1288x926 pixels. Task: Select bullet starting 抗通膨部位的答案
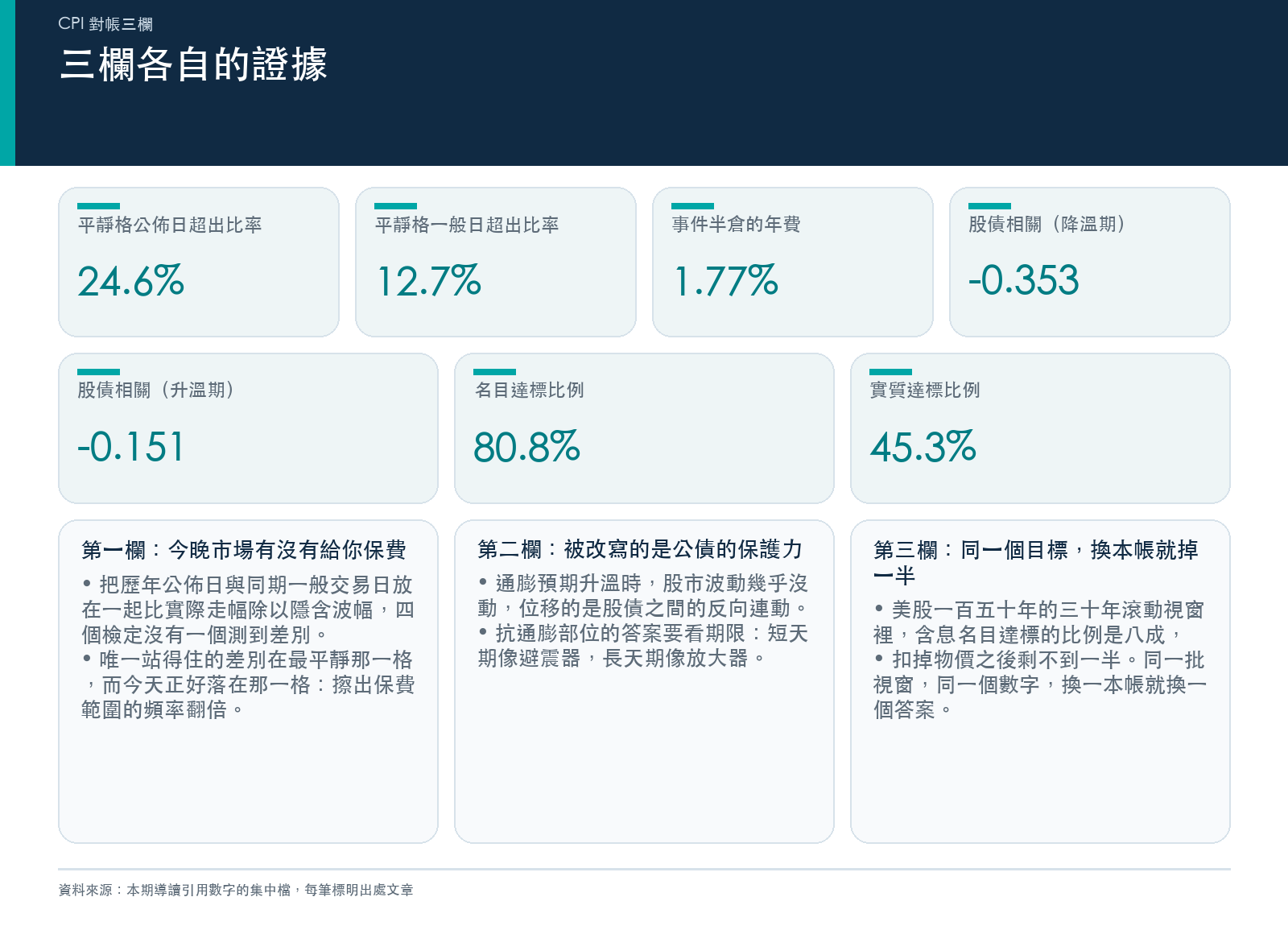(642, 645)
